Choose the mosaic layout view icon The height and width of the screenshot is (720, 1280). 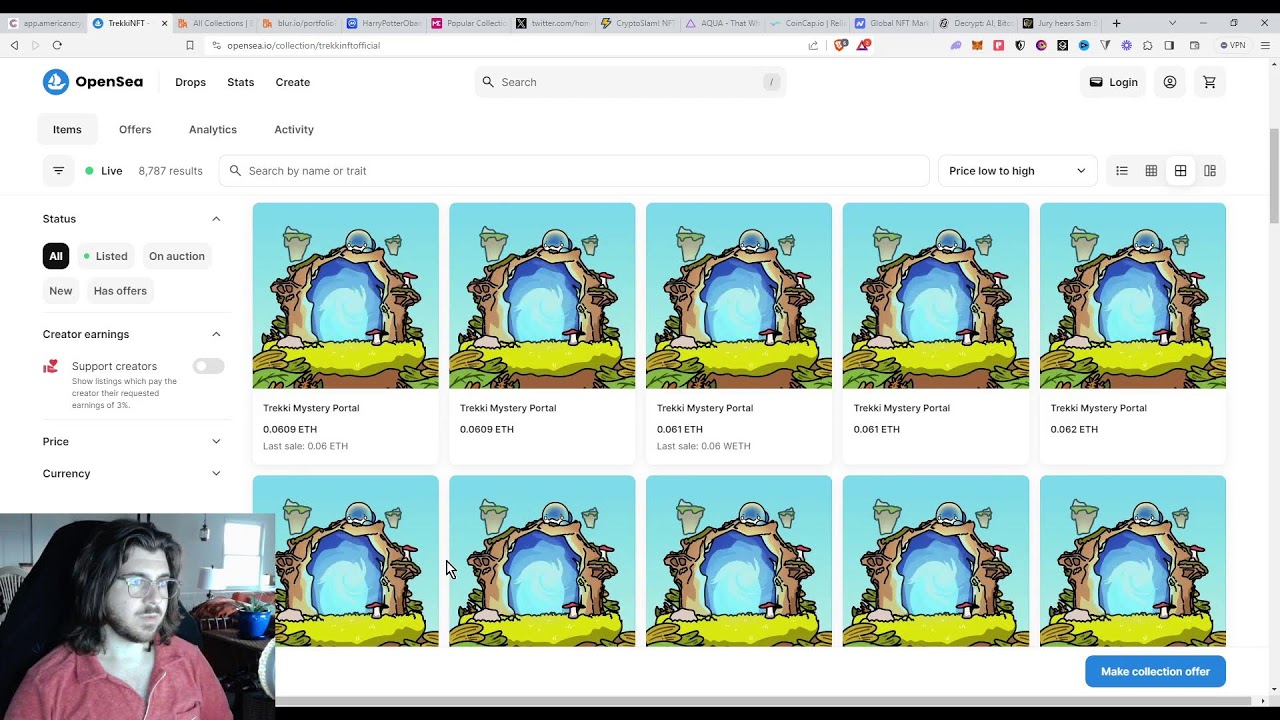(1210, 171)
